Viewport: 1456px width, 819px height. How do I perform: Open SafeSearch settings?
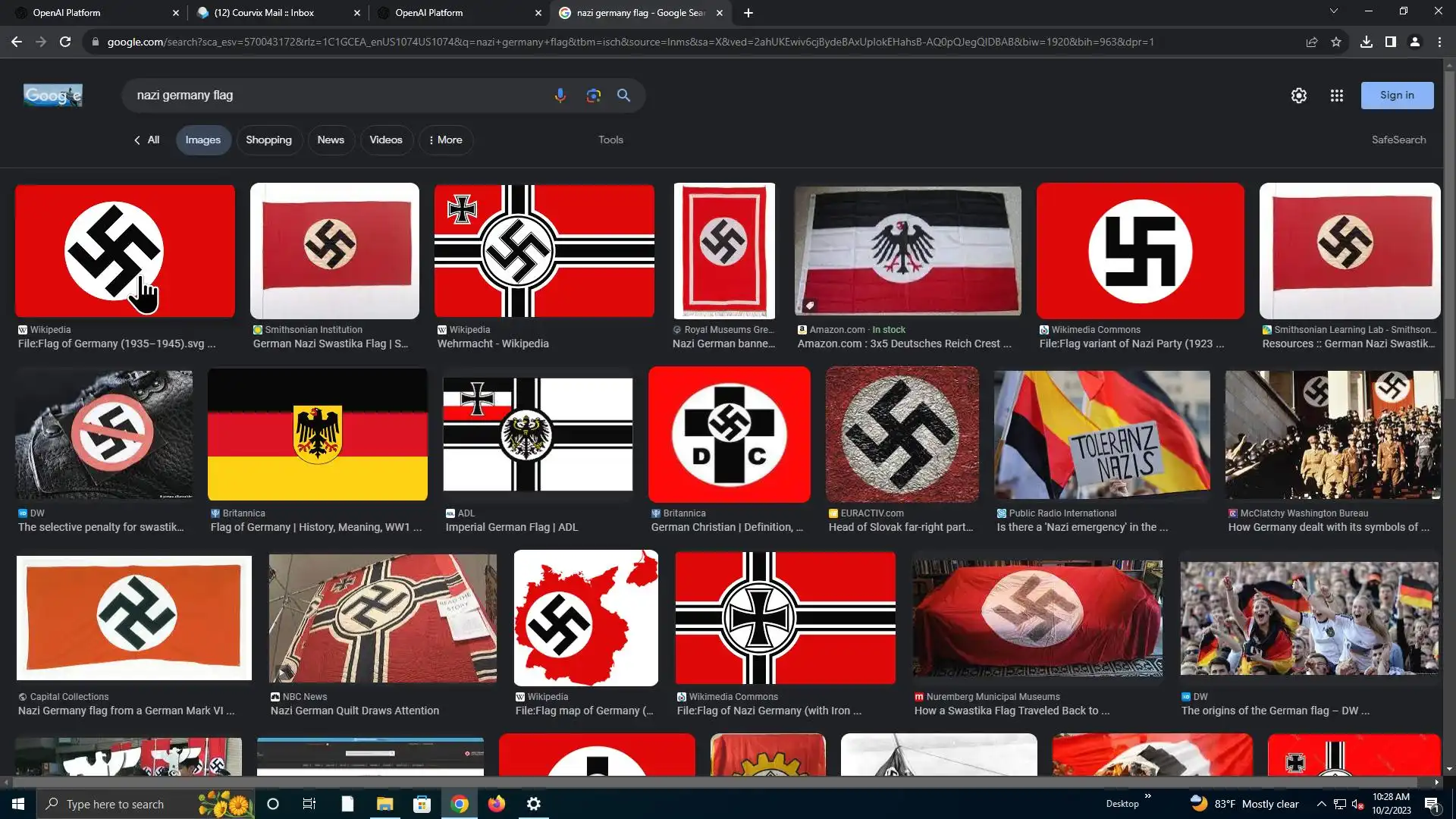1398,140
